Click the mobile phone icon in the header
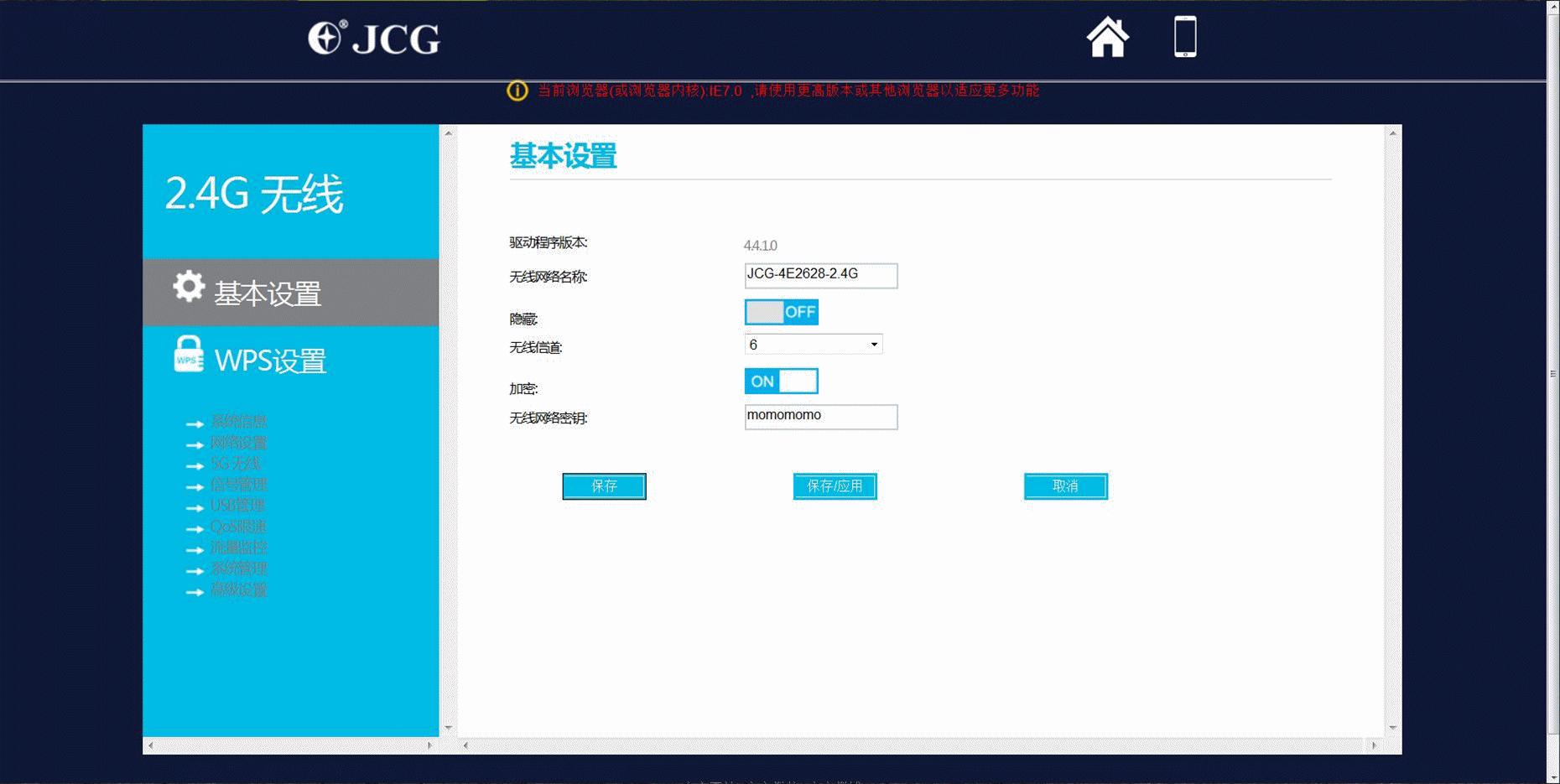This screenshot has height=784, width=1560. click(x=1183, y=36)
